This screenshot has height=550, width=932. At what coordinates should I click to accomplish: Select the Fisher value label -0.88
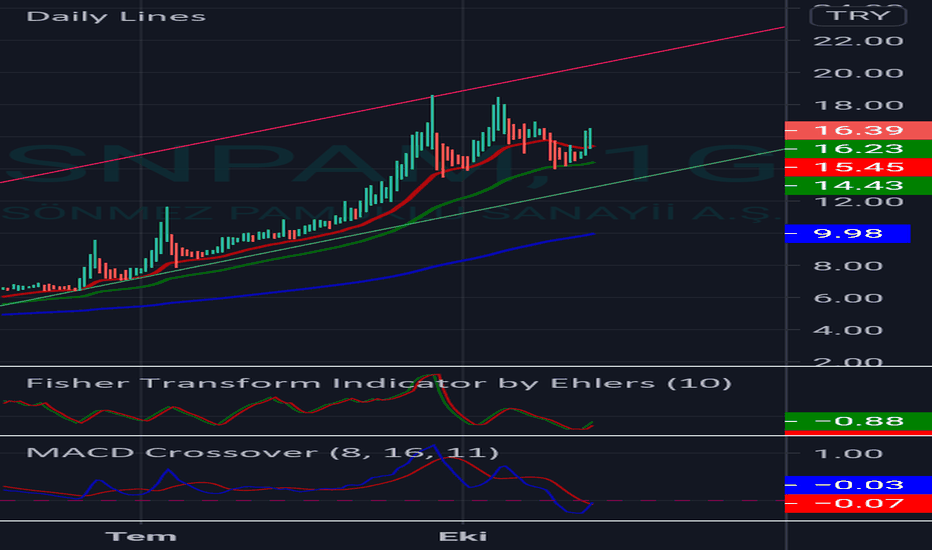point(858,421)
